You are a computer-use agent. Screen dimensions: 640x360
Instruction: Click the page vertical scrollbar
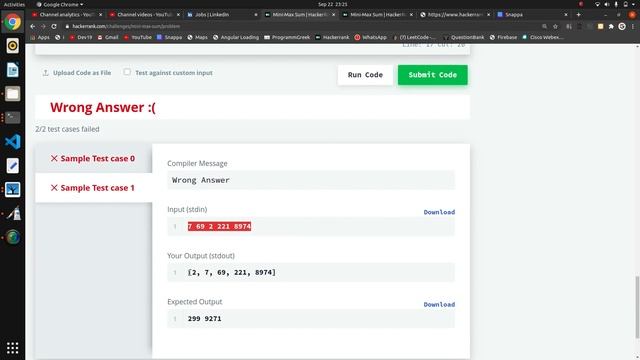click(637, 307)
